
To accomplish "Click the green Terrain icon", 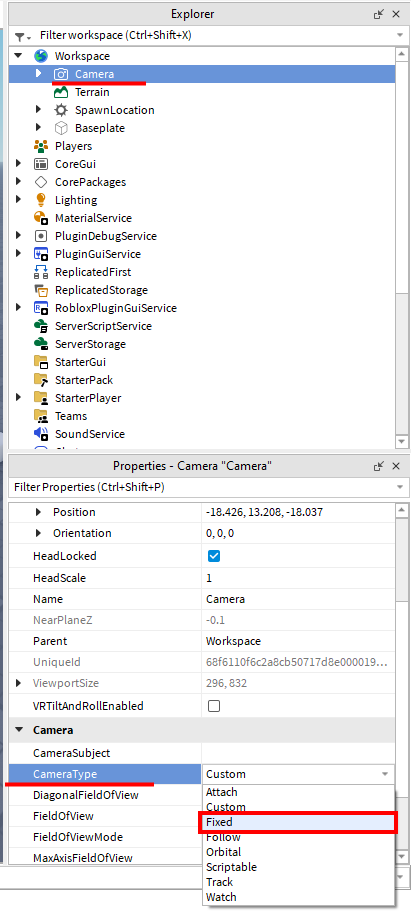I will tap(61, 92).
